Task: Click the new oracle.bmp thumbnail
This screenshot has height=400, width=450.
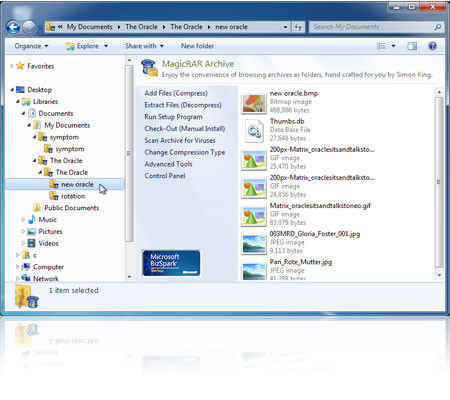Action: click(254, 103)
